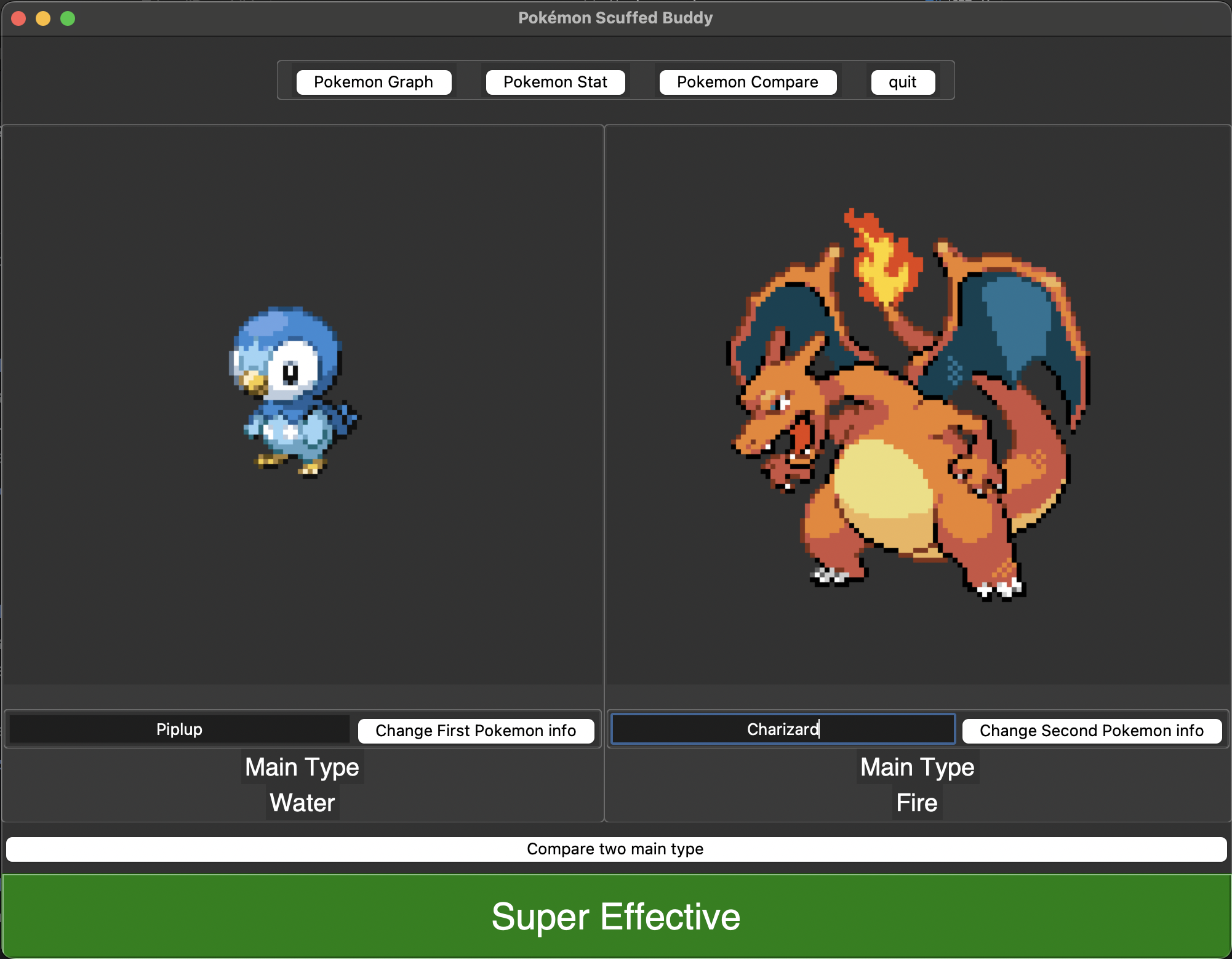
Task: Click the green Super Effective banner
Action: click(x=615, y=916)
